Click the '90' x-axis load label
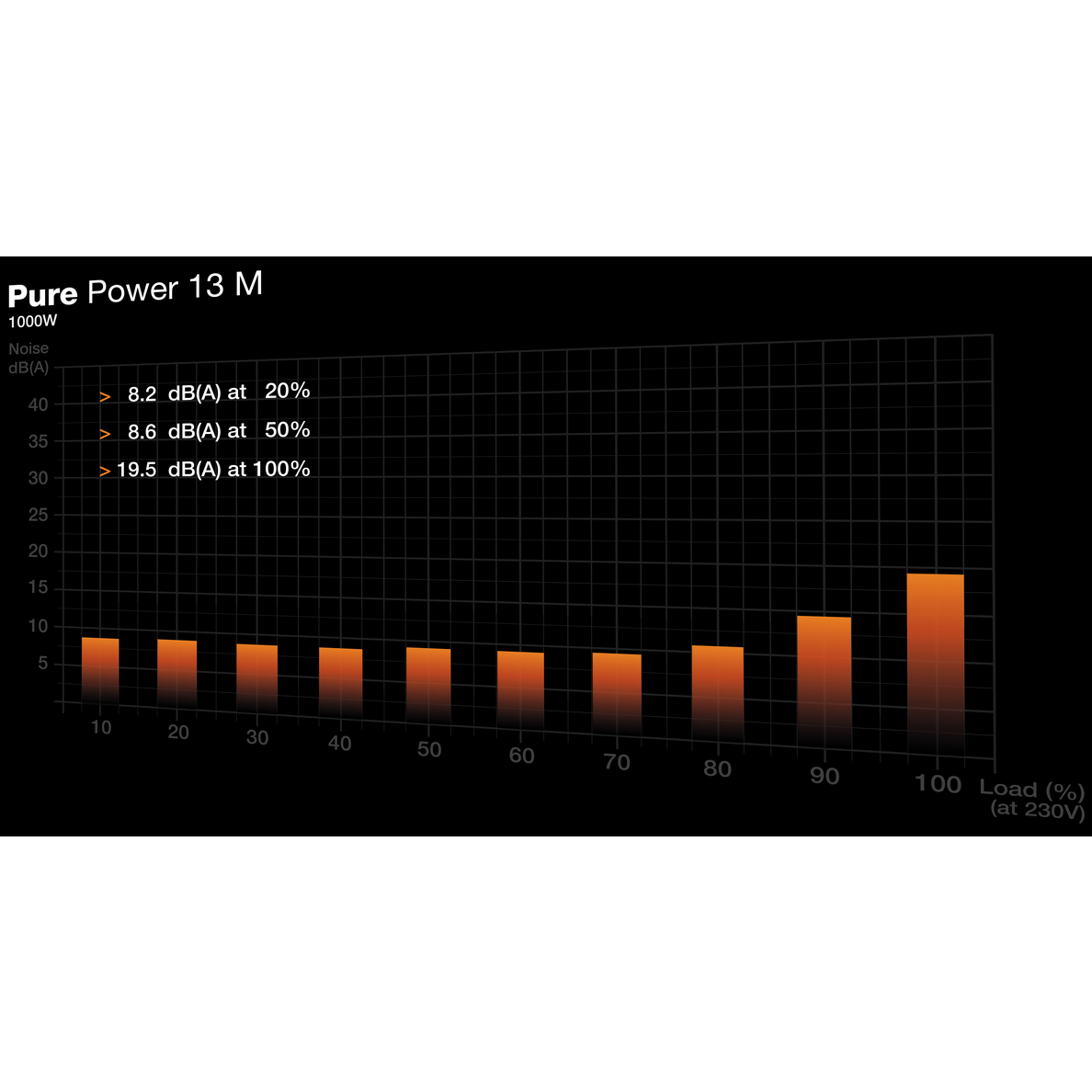 (825, 777)
